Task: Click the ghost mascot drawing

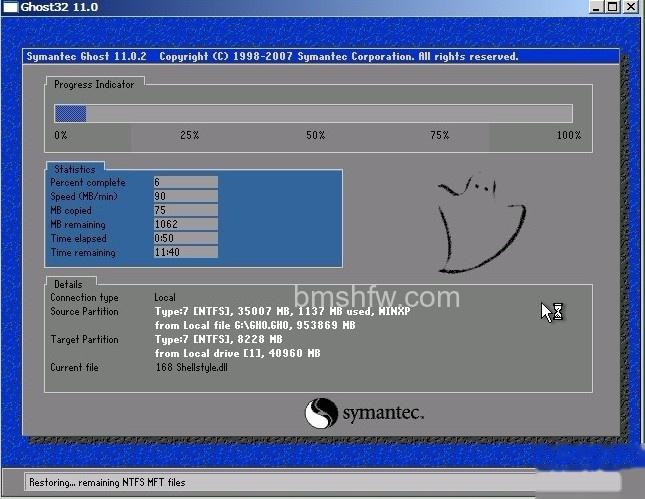Action: point(481,223)
